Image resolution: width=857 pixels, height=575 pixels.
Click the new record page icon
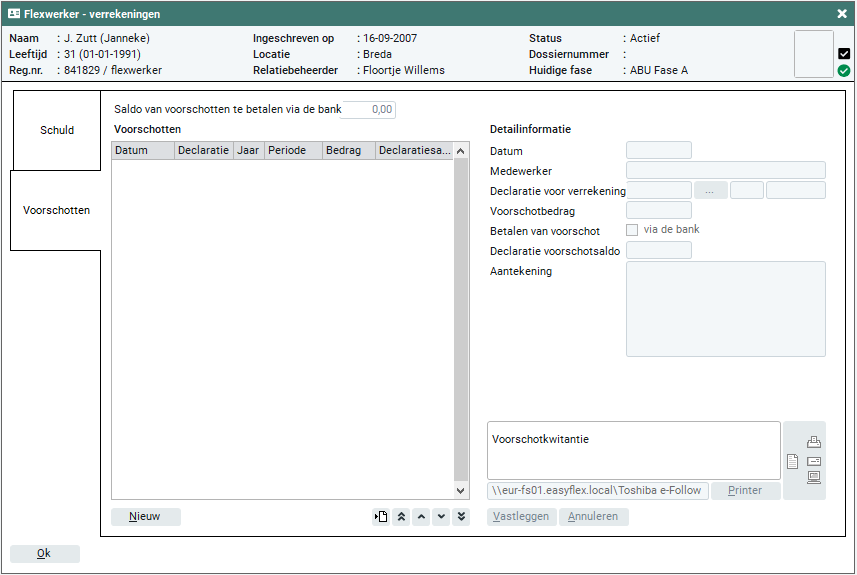click(380, 517)
